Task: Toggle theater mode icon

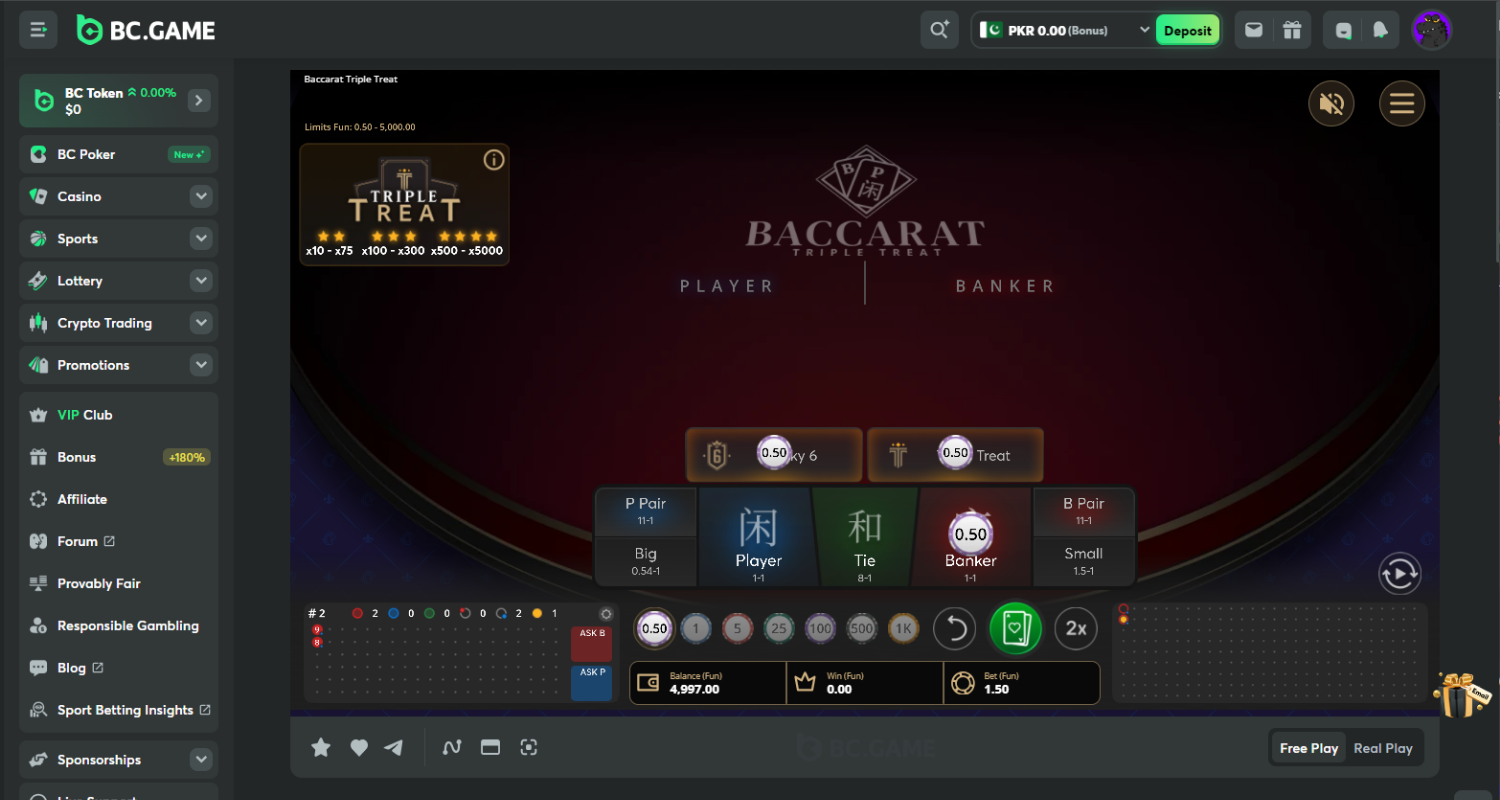Action: coord(490,747)
